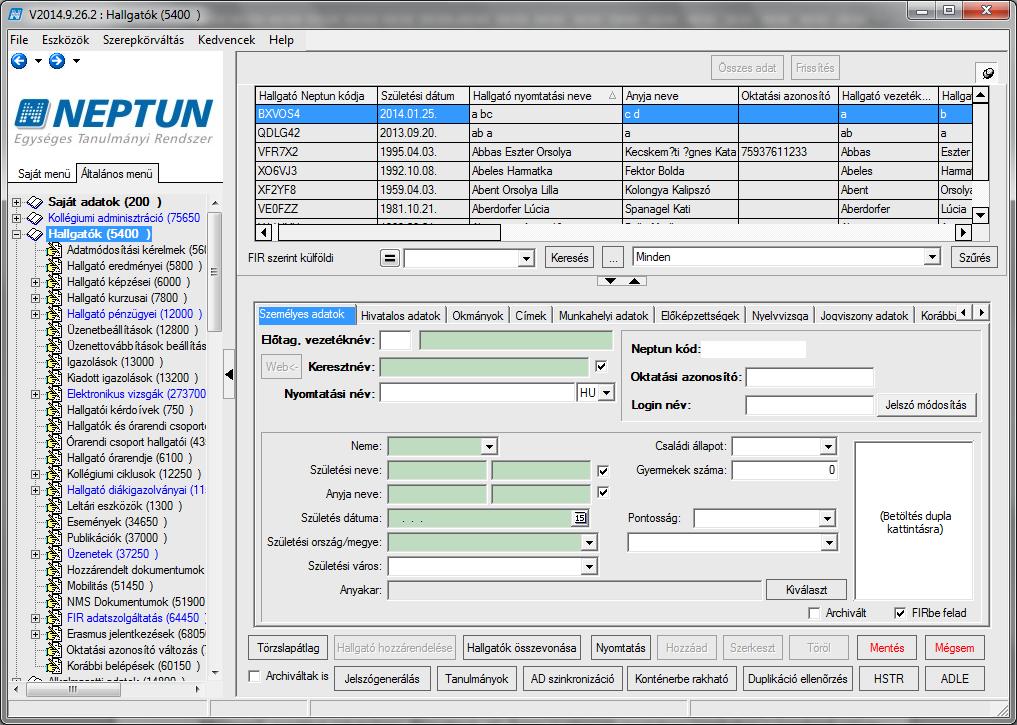This screenshot has width=1017, height=725.
Task: Open the Születési város dropdown
Action: (x=589, y=566)
